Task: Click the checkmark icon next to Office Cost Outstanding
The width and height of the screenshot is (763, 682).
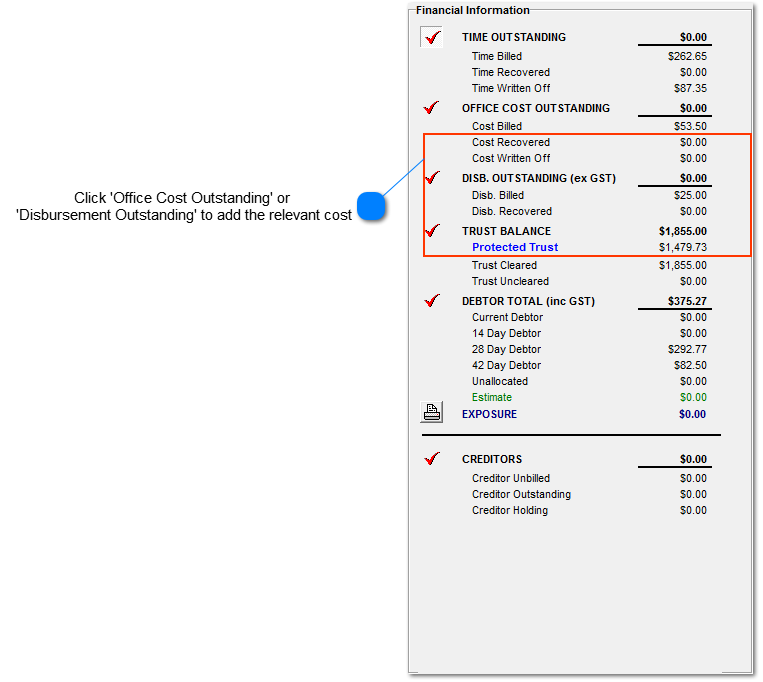Action: (x=432, y=107)
